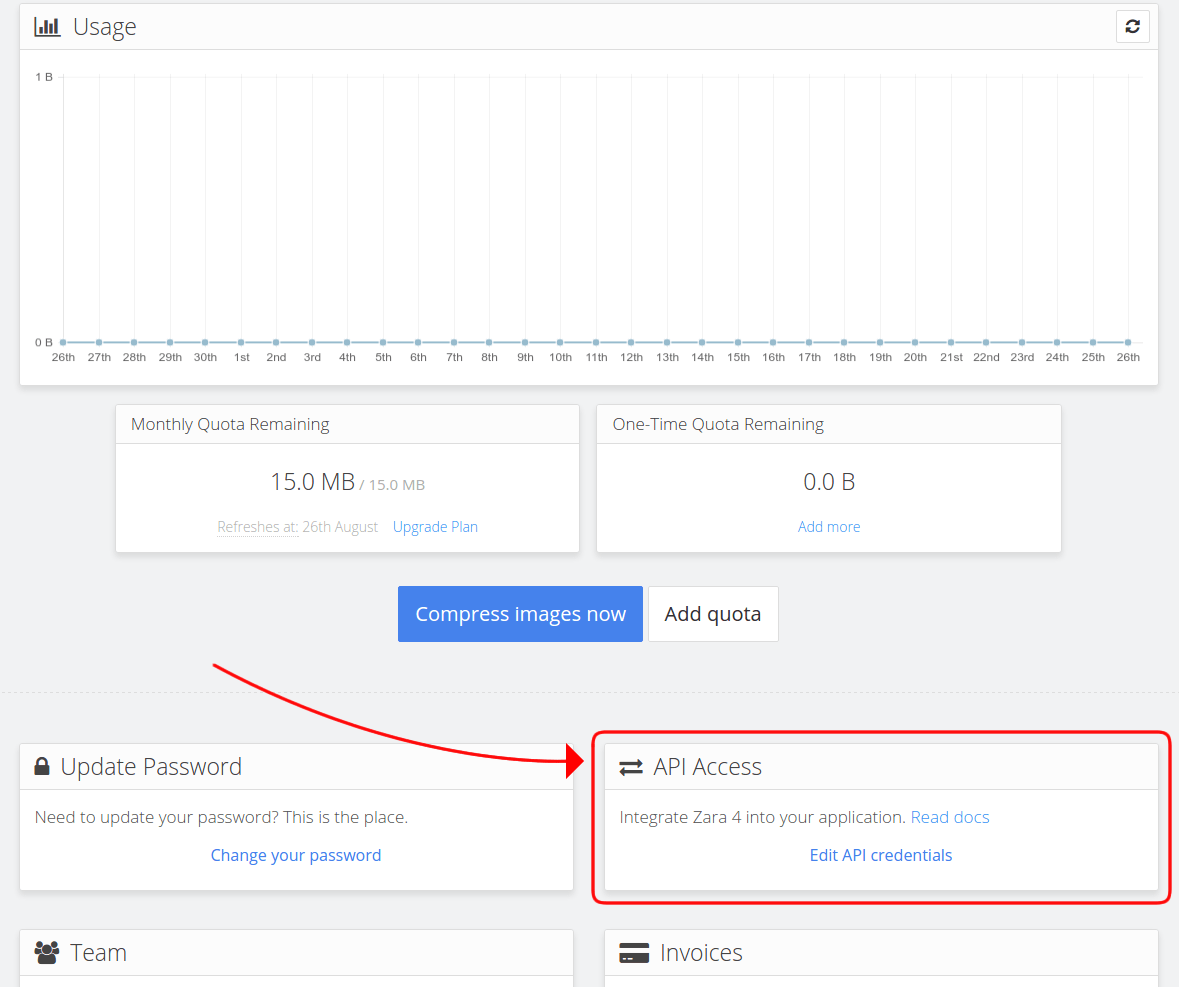Click the API Access heading

(708, 767)
